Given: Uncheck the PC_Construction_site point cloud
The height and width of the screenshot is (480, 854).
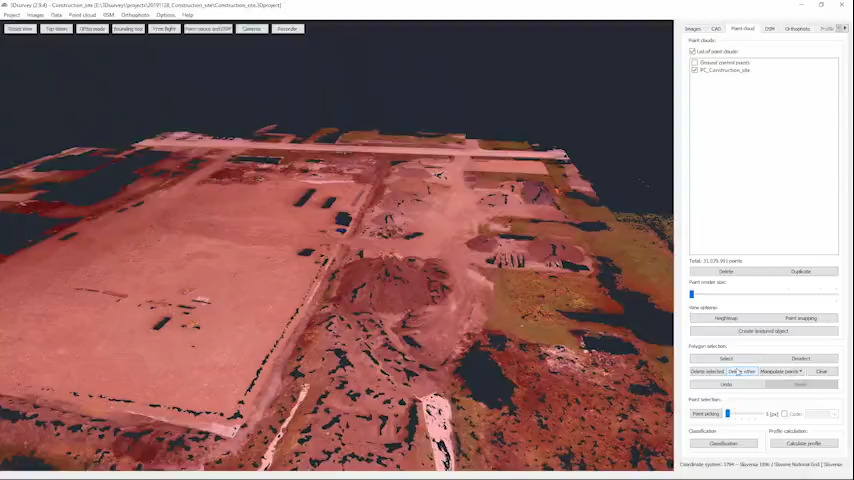Looking at the screenshot, I should point(695,70).
